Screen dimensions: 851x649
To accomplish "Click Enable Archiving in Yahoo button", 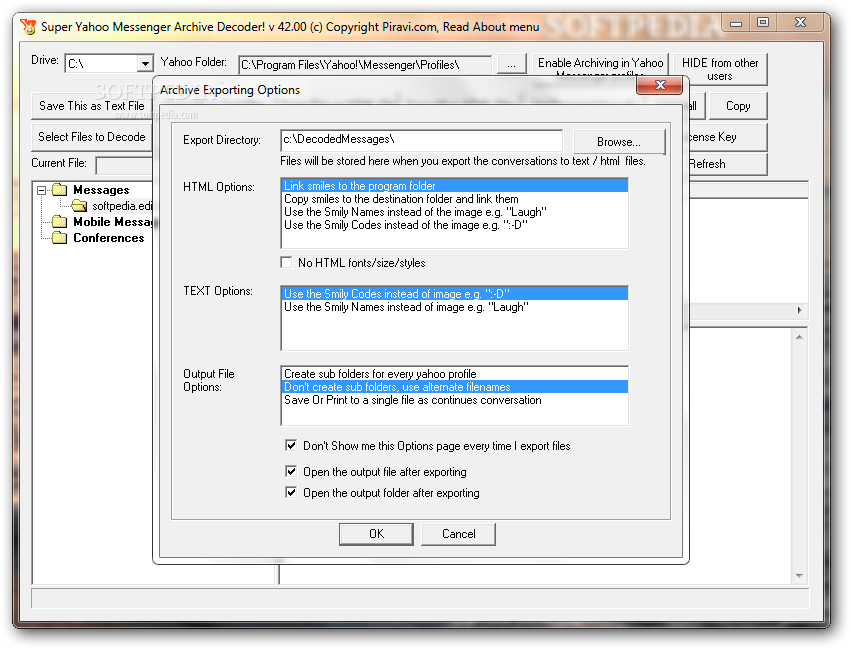I will tap(600, 66).
